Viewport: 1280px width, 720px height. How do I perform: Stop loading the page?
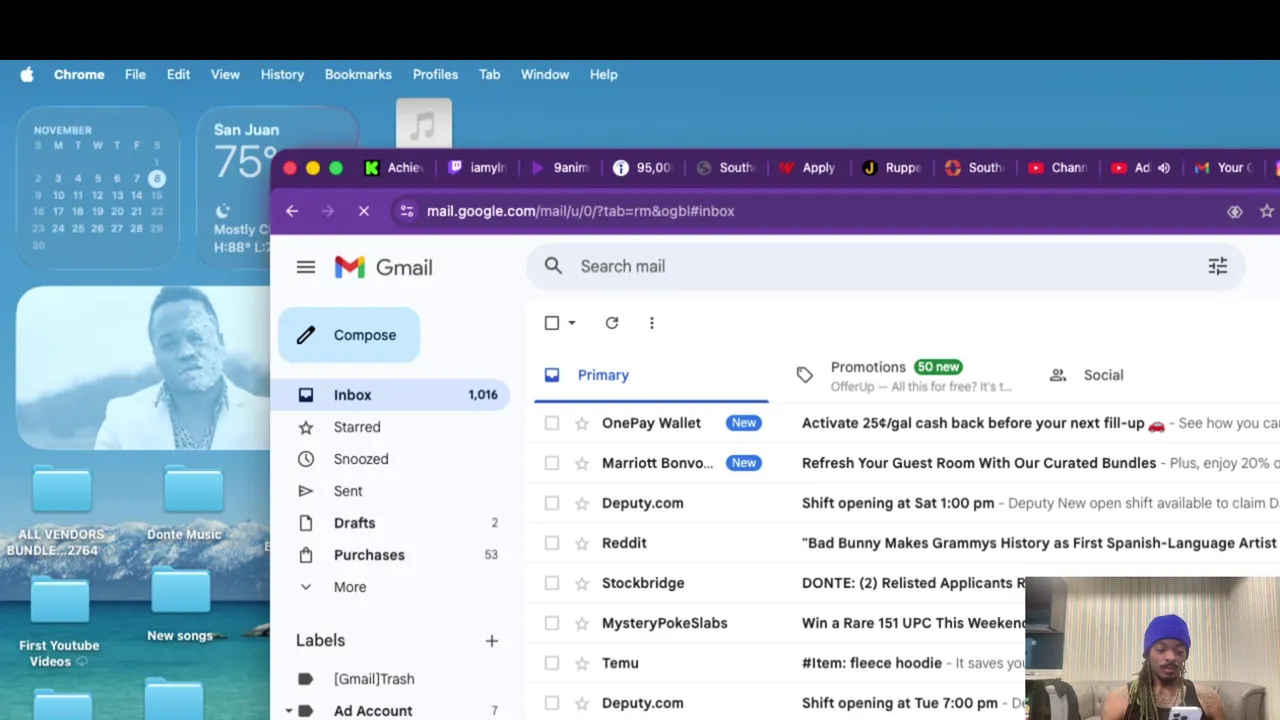coord(364,211)
